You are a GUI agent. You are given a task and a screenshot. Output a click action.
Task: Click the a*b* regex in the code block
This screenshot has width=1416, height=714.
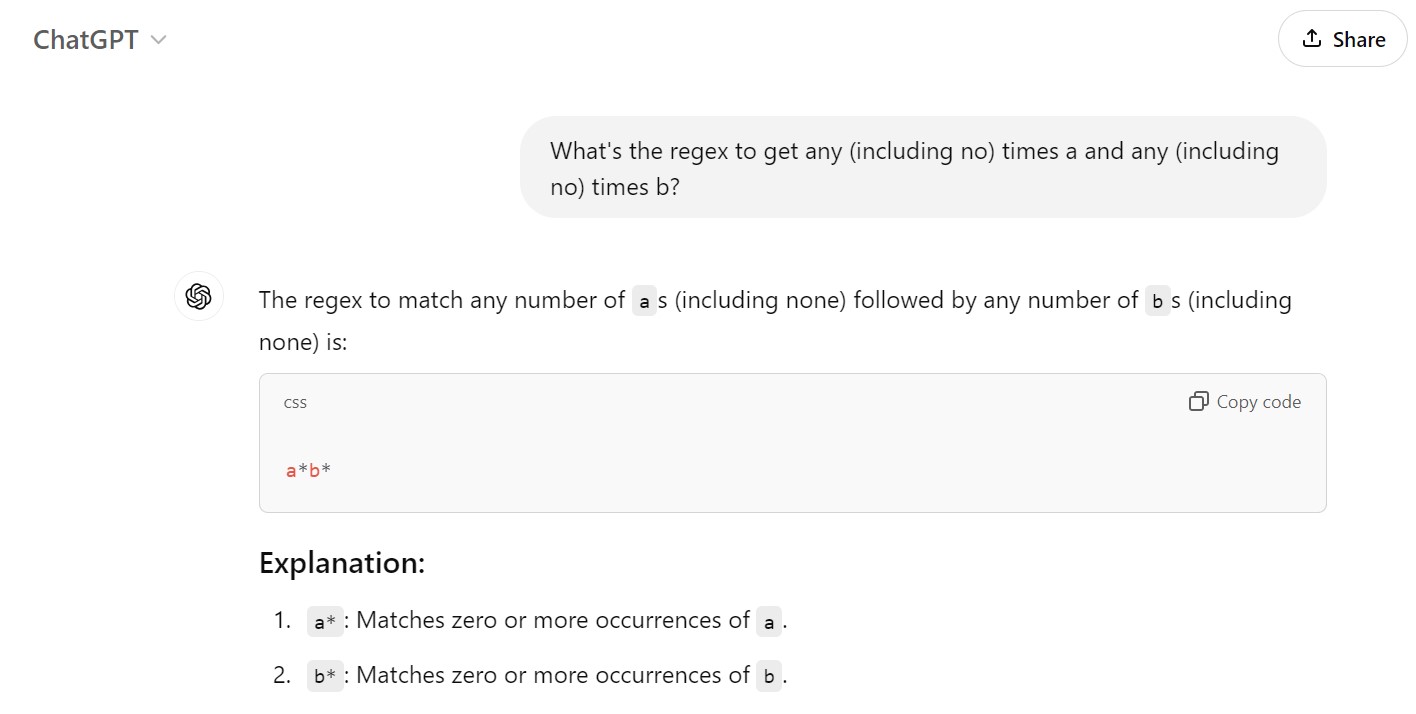(308, 470)
